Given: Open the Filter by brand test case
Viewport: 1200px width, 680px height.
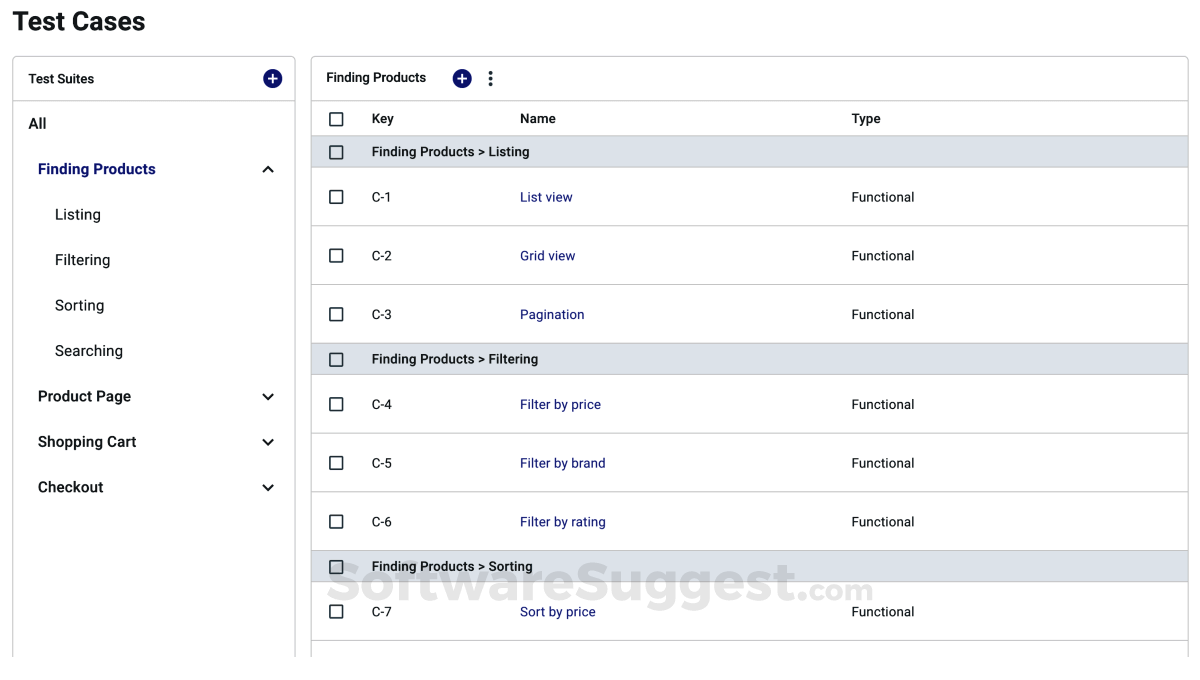Looking at the screenshot, I should click(x=562, y=462).
